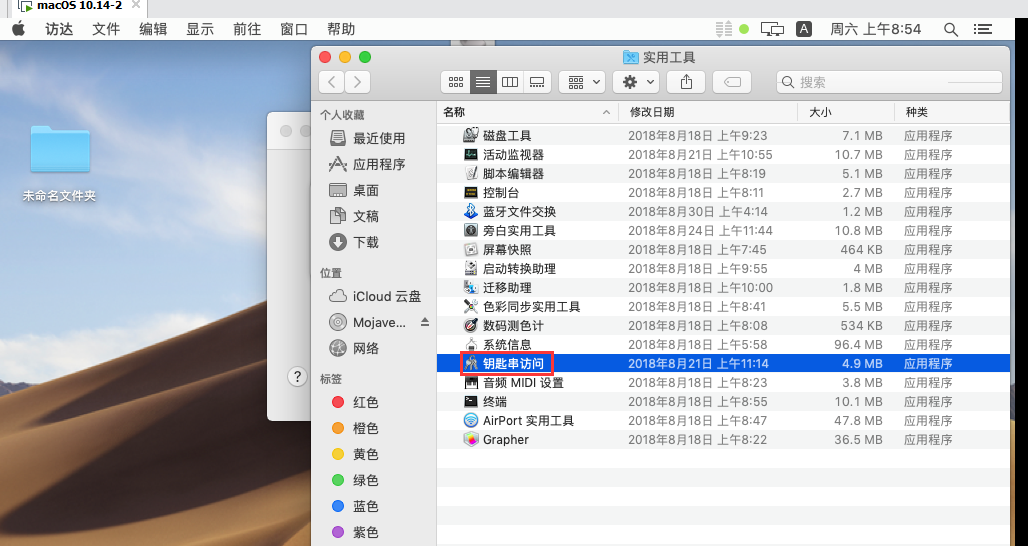Select the AirPort Utility (AirPort 实用工具) icon
This screenshot has width=1028, height=546.
click(x=471, y=420)
